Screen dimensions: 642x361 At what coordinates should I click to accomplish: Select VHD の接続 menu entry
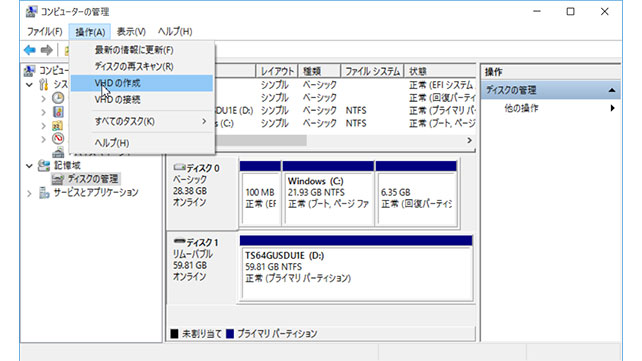coord(142,99)
